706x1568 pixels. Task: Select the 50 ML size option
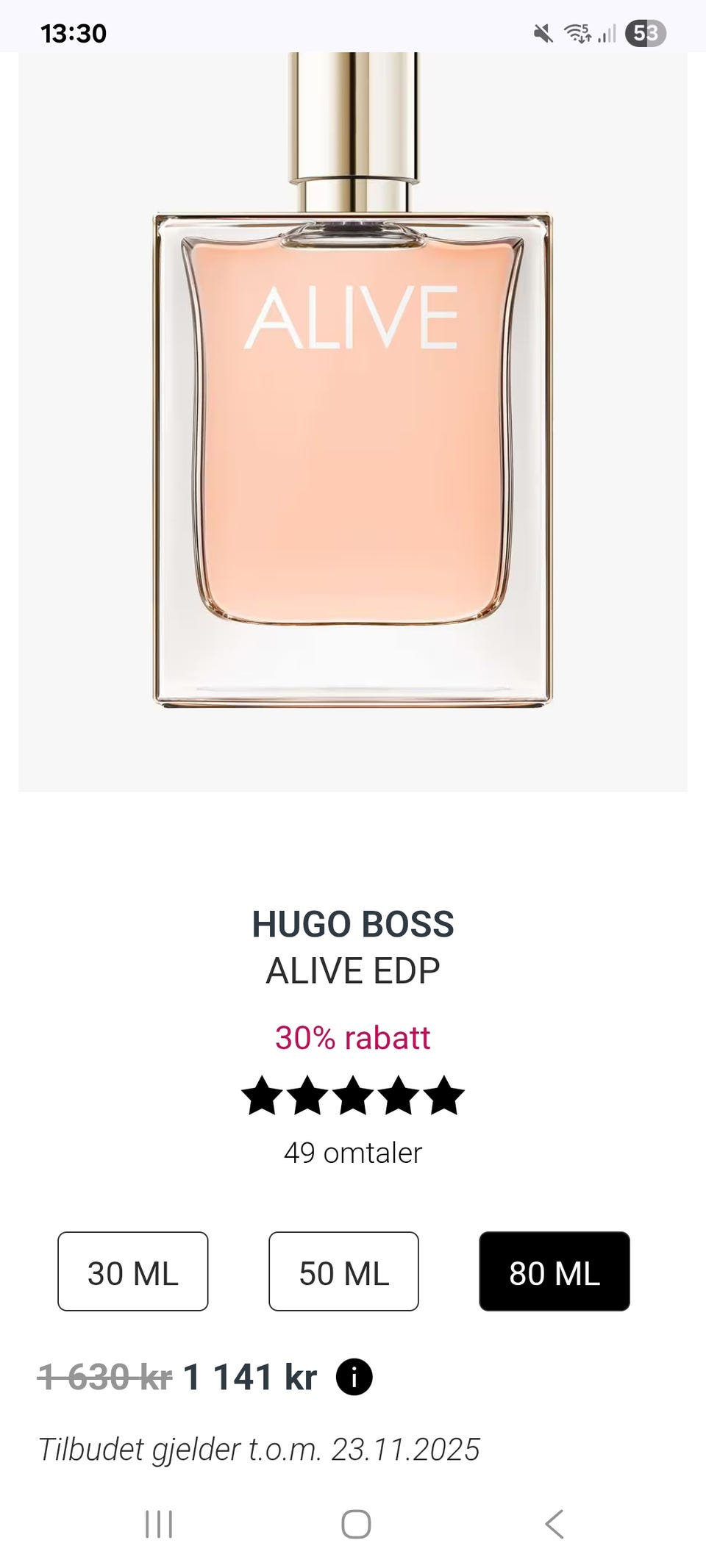(343, 1271)
